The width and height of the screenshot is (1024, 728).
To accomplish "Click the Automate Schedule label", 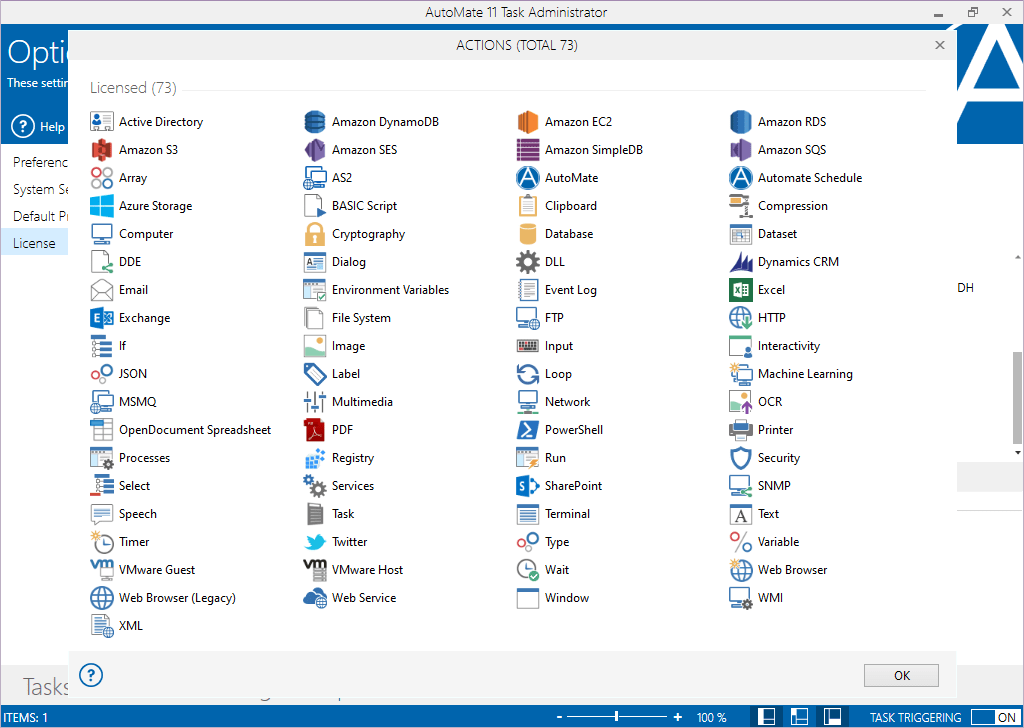I will pyautogui.click(x=810, y=178).
